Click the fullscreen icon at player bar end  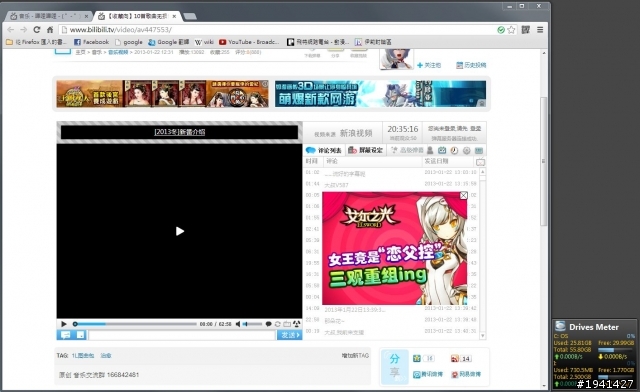pos(297,324)
